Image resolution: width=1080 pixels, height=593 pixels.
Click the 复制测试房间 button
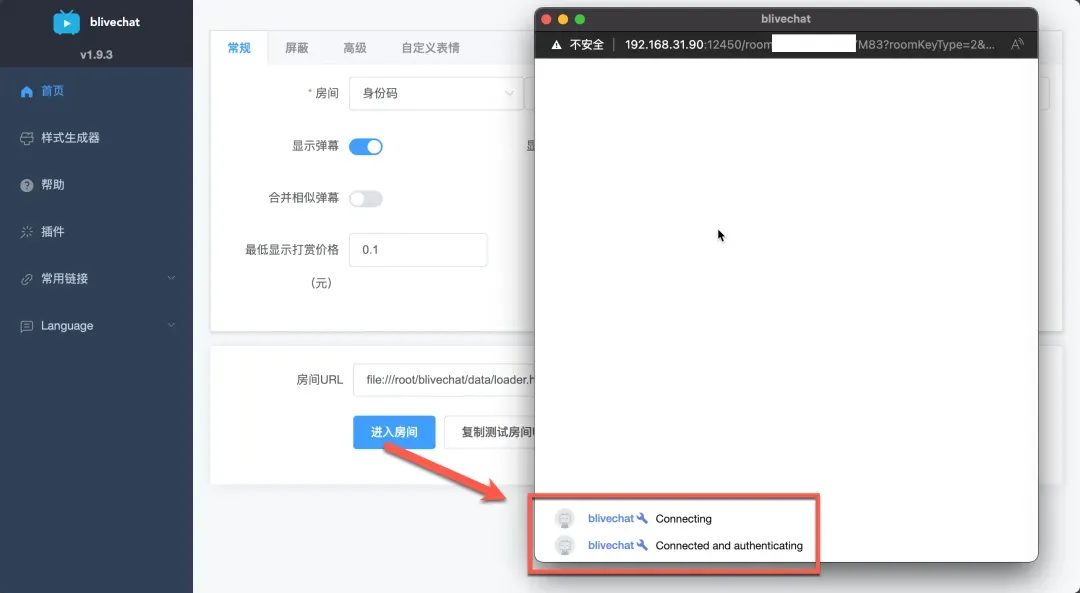(490, 433)
